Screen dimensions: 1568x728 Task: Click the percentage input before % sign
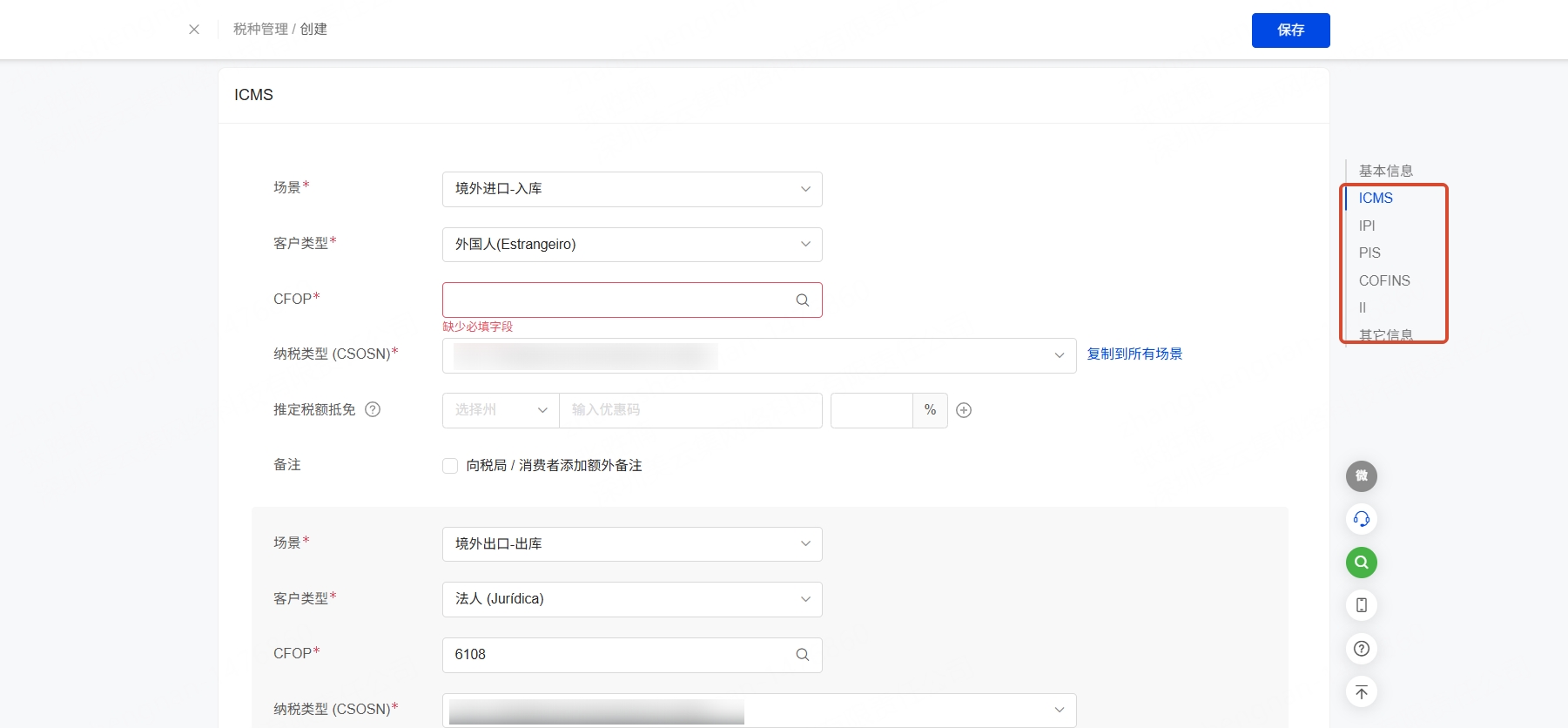tap(871, 410)
